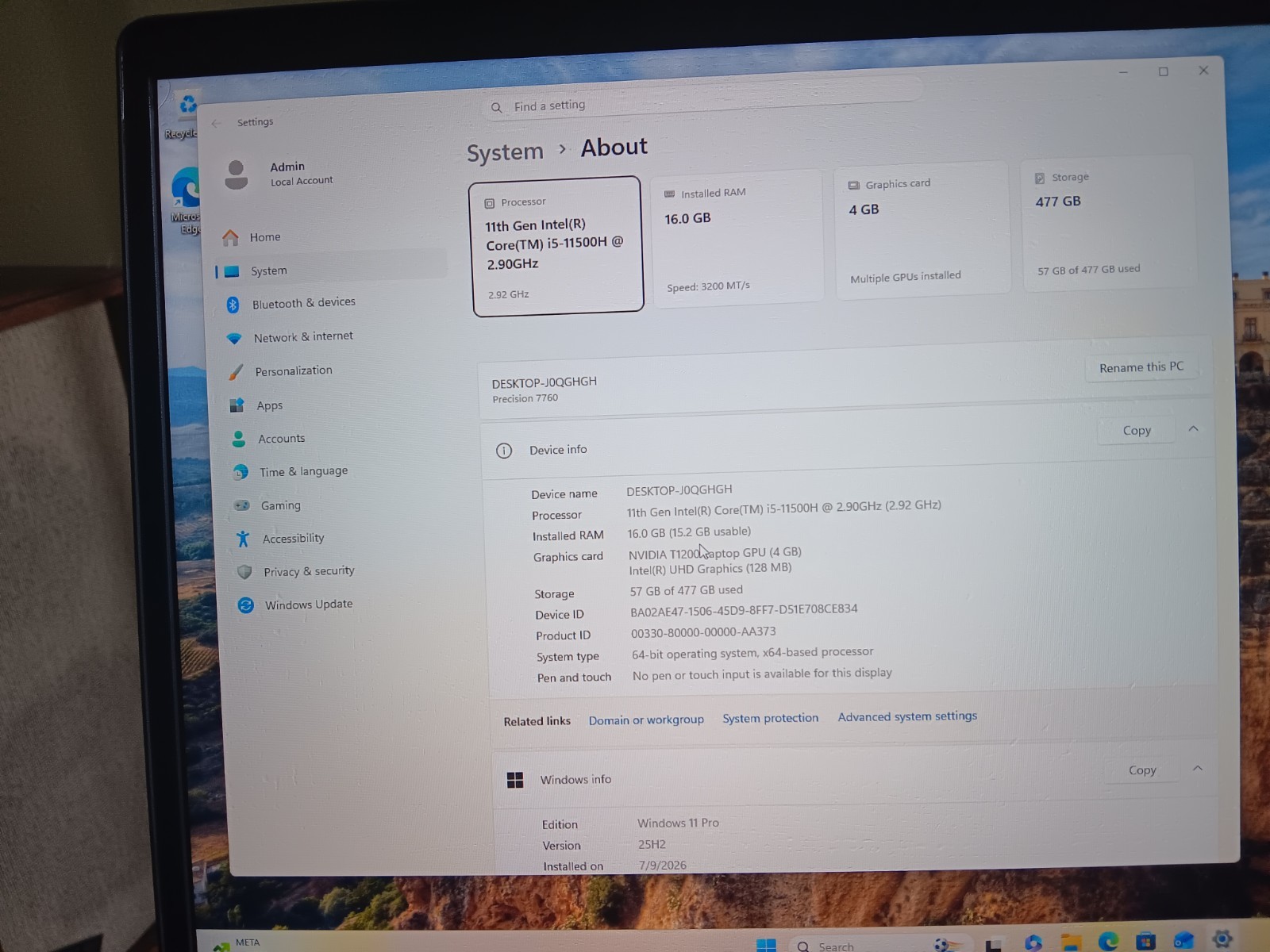Open Outlook from the taskbar
This screenshot has height=952, width=1270.
pyautogui.click(x=1183, y=940)
